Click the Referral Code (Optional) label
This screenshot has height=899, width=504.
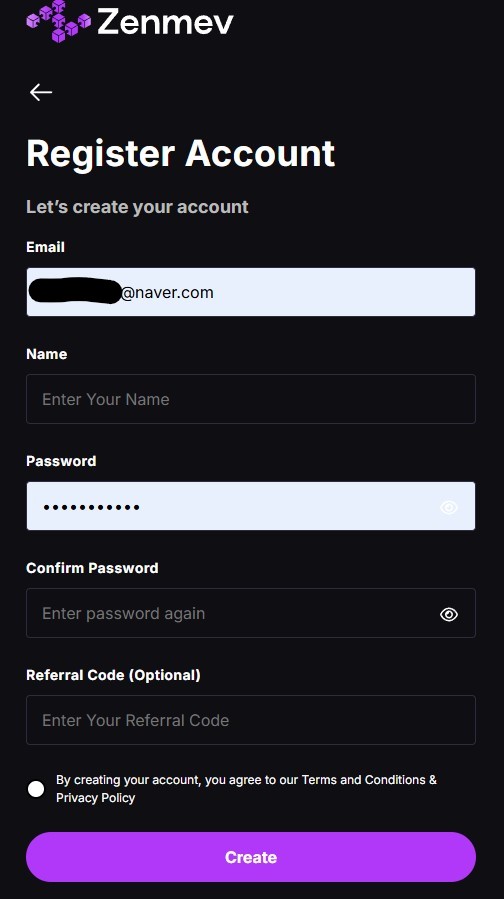114,675
